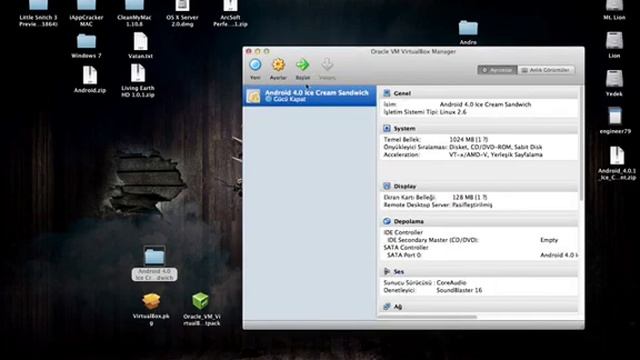Screen dimensions: 640x360
Task: Click the Ağ network section icon
Action: [x=387, y=307]
